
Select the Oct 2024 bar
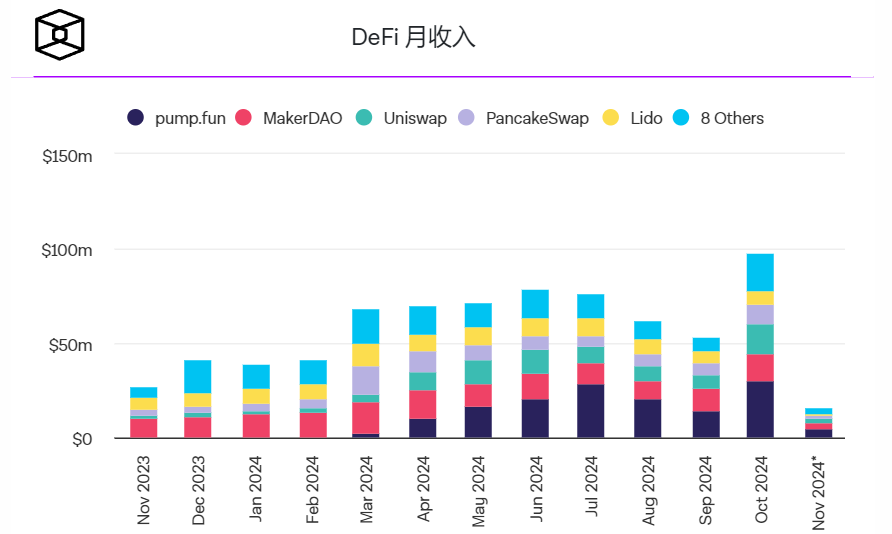point(760,346)
